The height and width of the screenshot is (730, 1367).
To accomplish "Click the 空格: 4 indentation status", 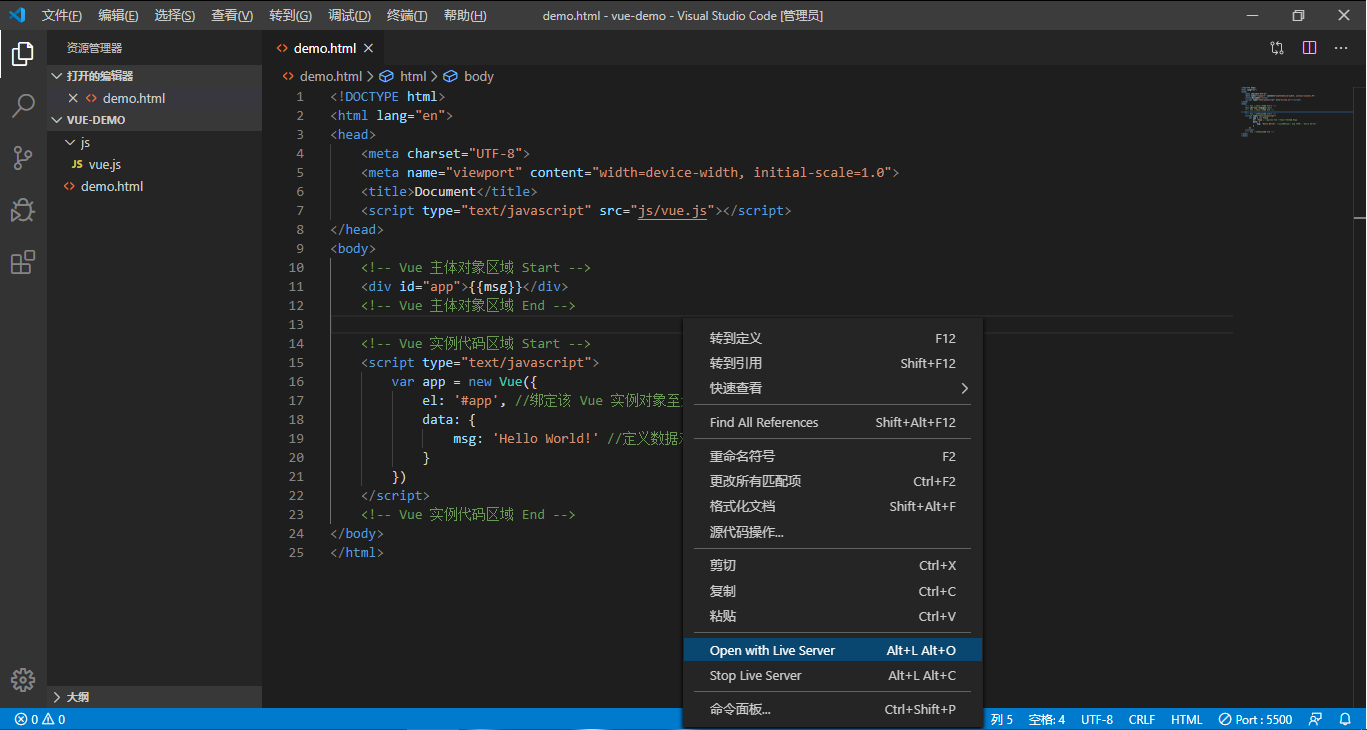I will point(1046,719).
